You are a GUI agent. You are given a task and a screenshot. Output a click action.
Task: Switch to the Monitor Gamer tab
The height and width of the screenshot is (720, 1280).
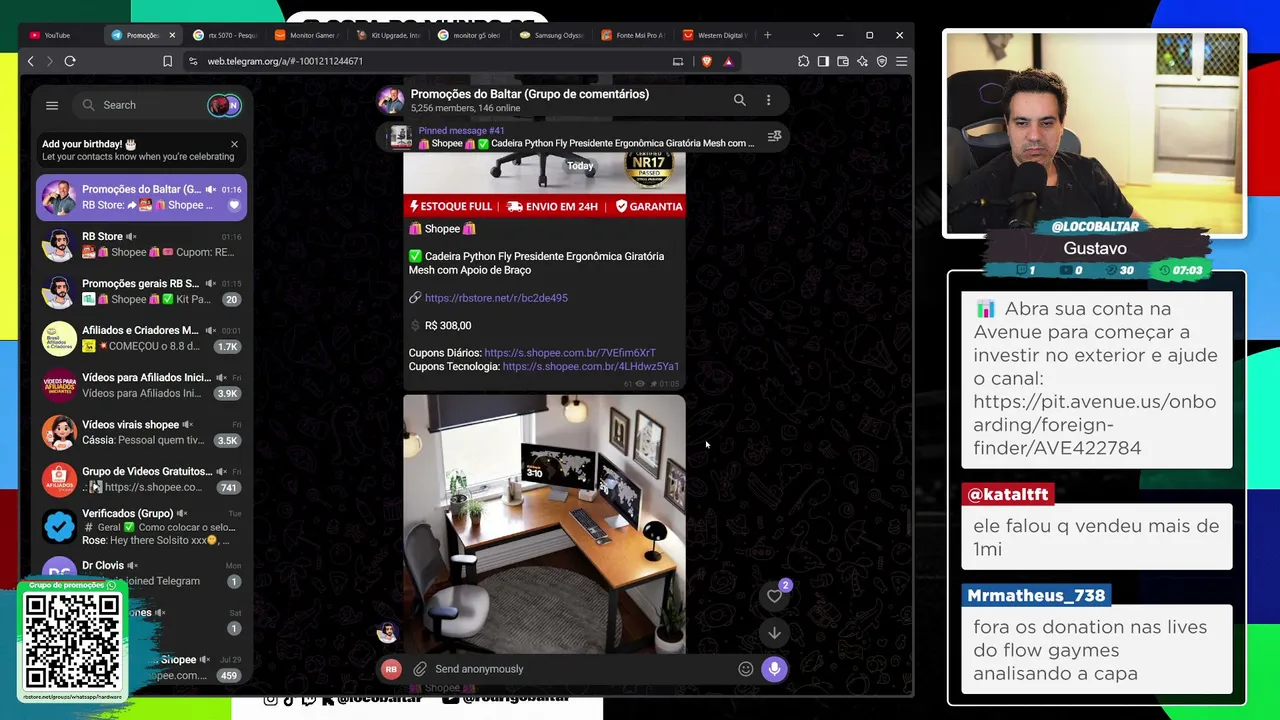308,35
